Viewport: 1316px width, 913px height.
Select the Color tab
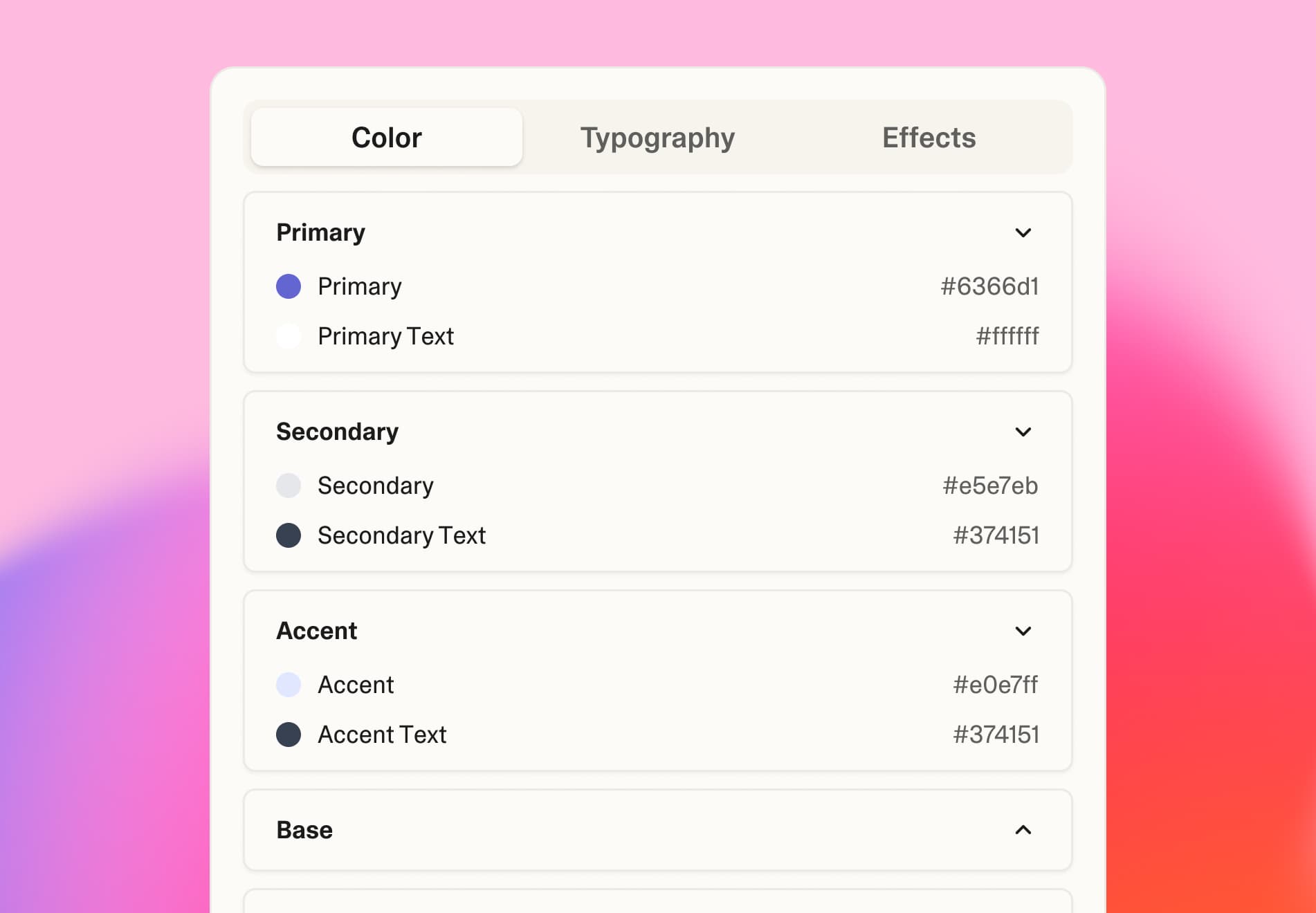[x=386, y=137]
